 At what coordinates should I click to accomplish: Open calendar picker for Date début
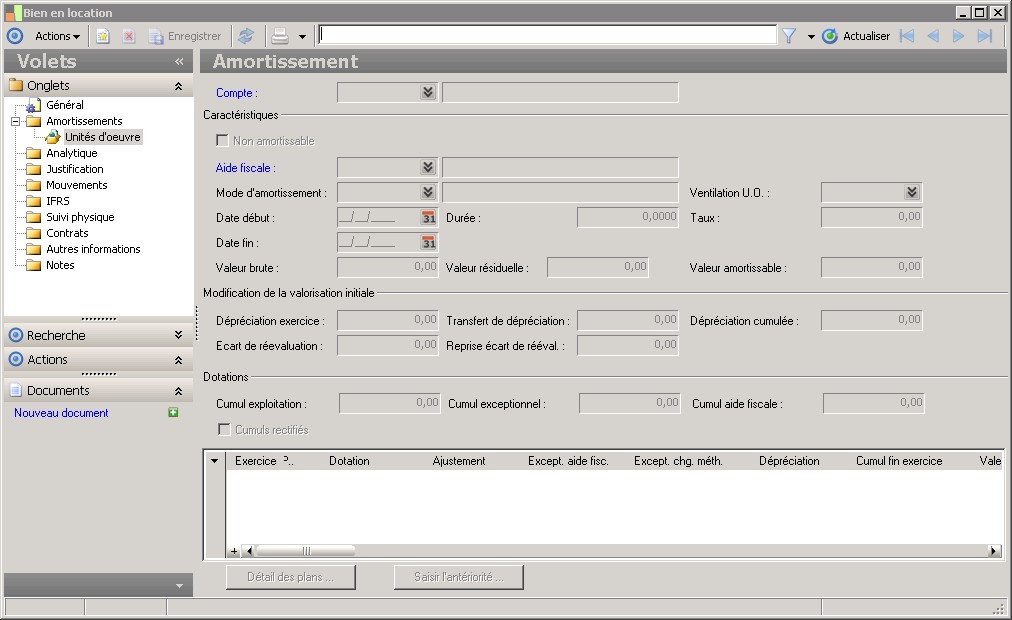428,217
